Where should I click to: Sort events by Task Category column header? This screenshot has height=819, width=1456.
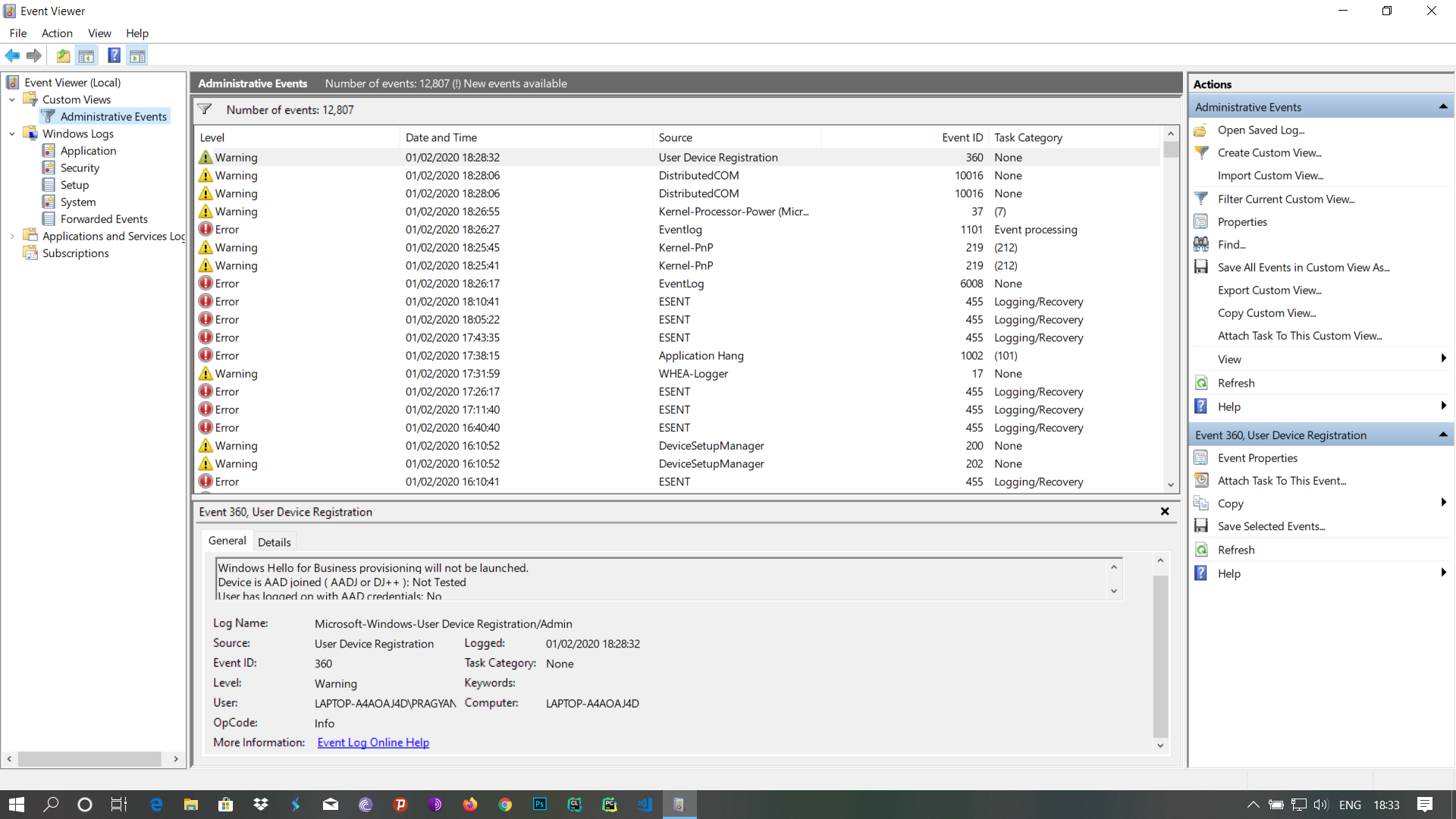(x=1075, y=137)
